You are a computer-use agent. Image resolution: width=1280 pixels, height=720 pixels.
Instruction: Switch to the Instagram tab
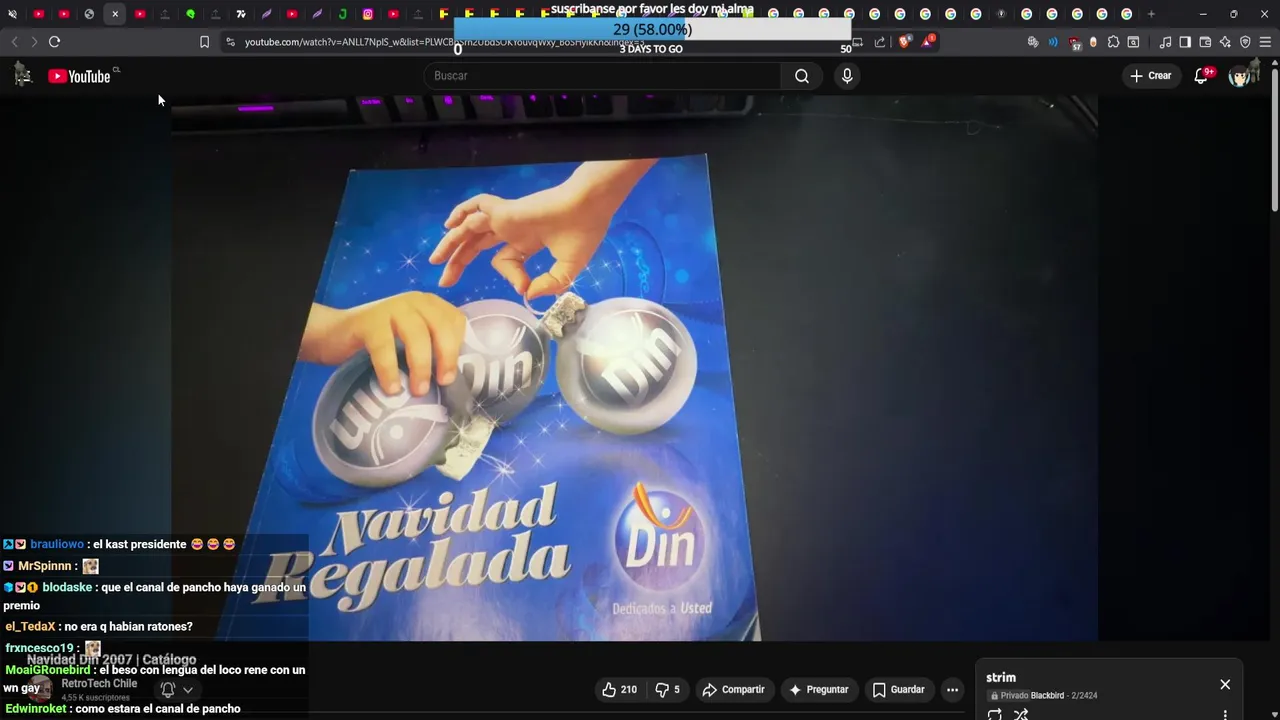368,14
